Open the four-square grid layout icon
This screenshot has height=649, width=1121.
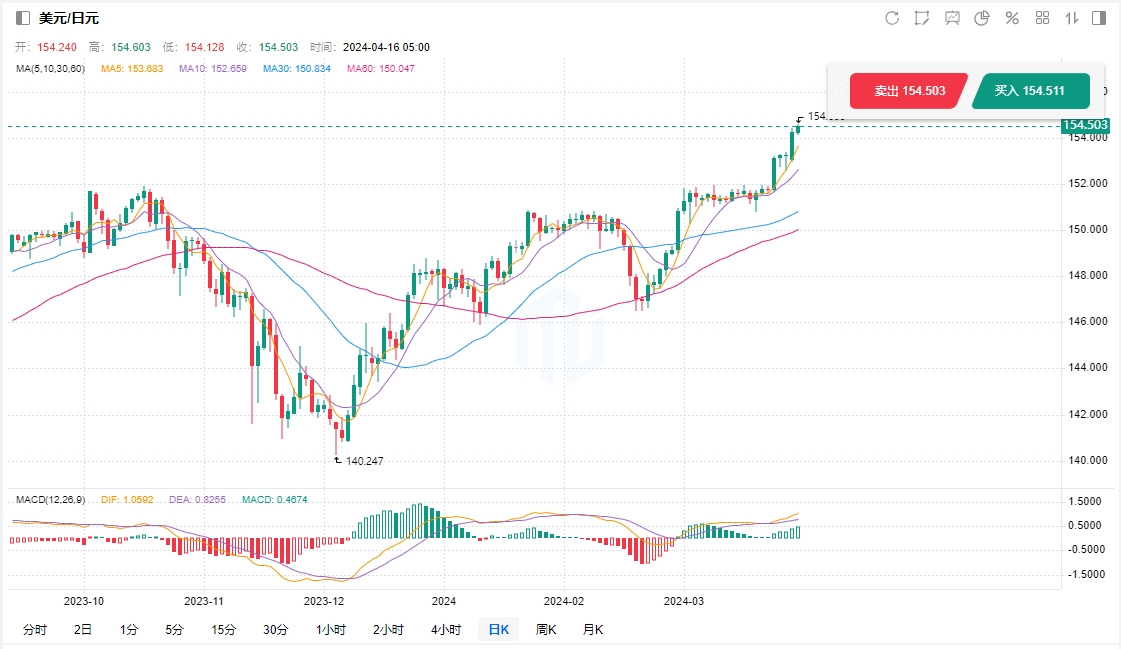[x=1042, y=18]
